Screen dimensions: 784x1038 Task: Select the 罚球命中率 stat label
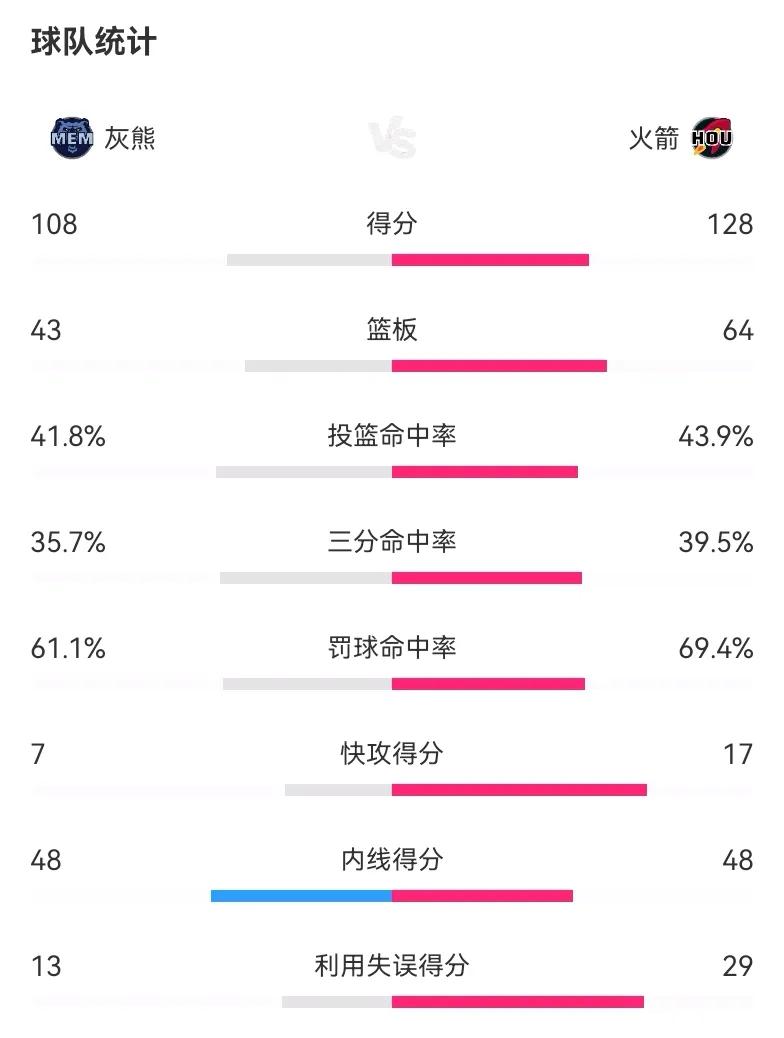tap(392, 647)
